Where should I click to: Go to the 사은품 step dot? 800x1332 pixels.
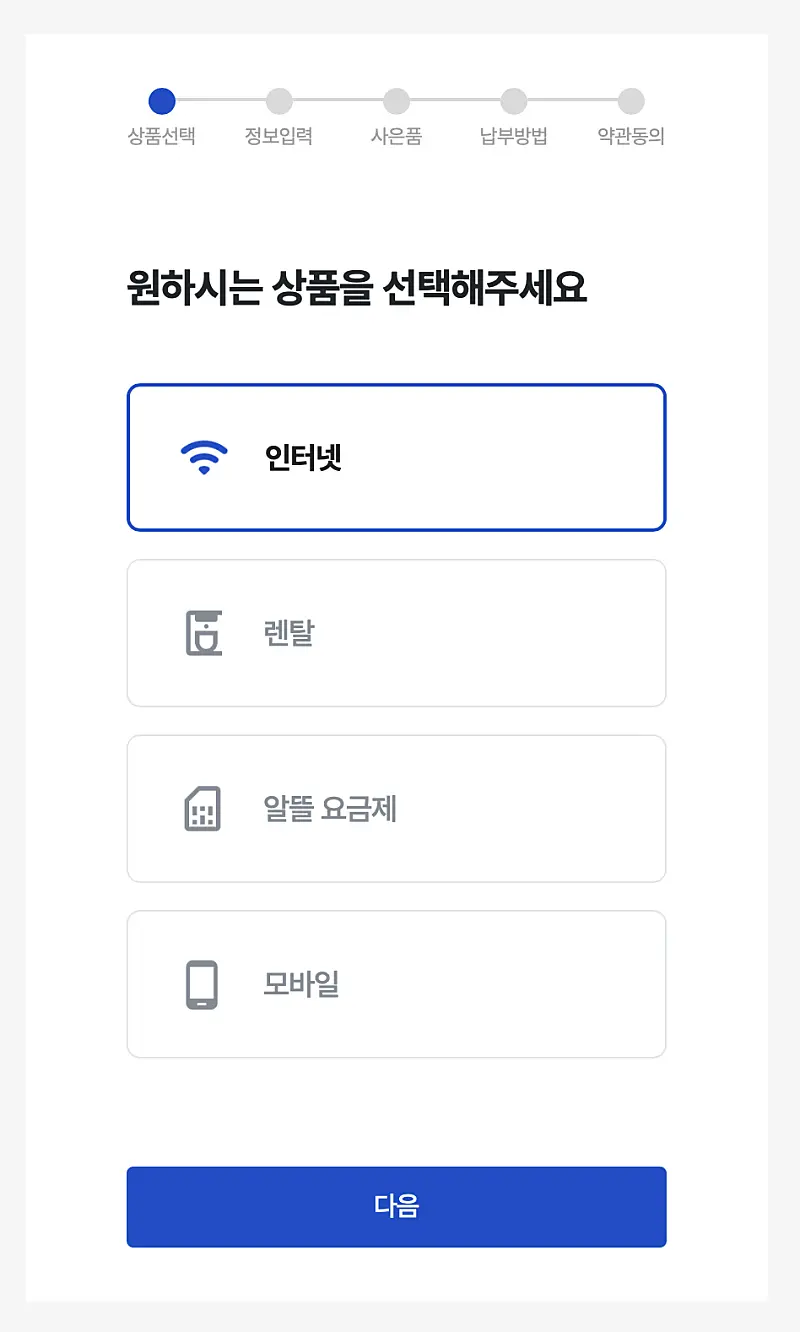397,101
